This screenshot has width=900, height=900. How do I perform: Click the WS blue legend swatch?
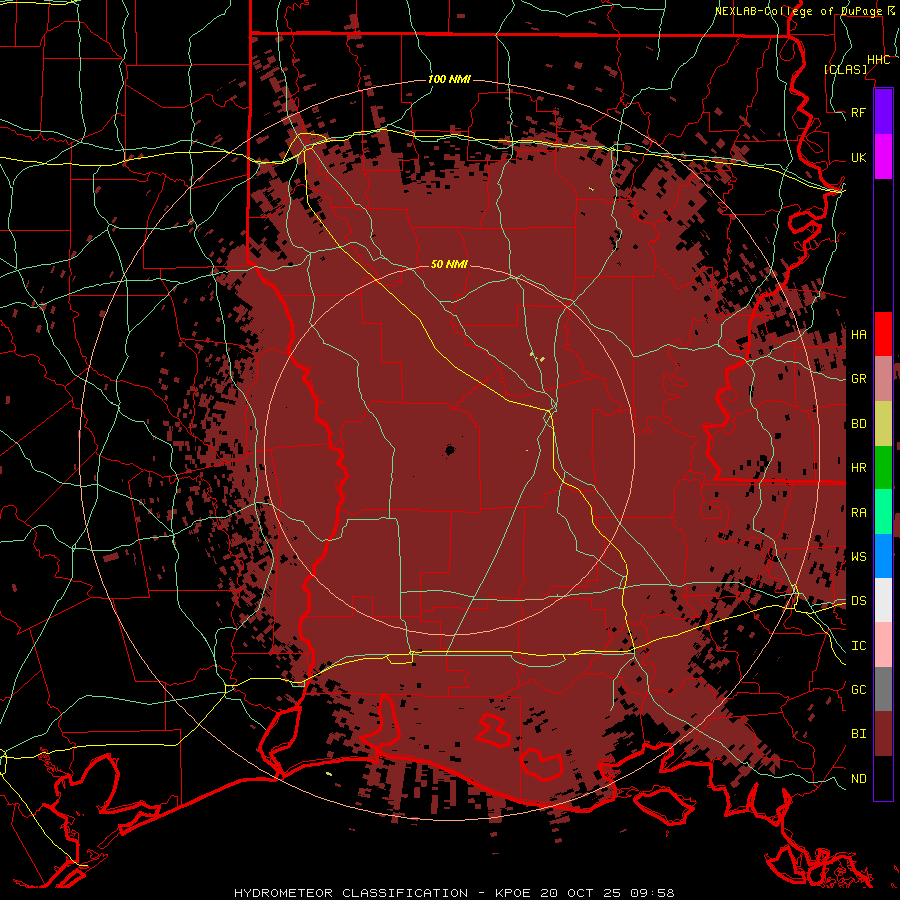[883, 556]
